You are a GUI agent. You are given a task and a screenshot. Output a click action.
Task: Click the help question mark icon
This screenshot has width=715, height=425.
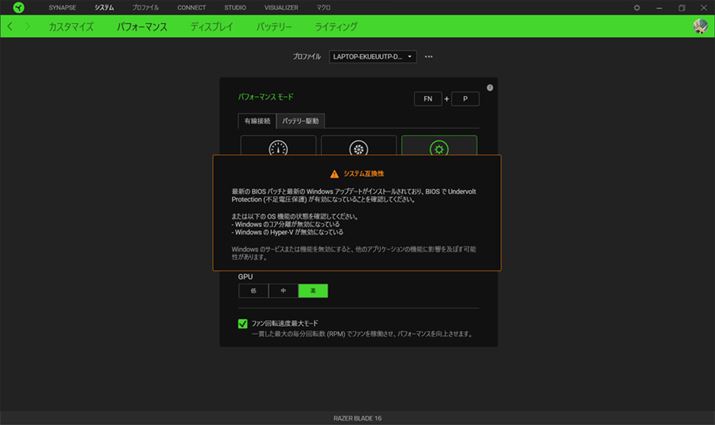pyautogui.click(x=489, y=88)
